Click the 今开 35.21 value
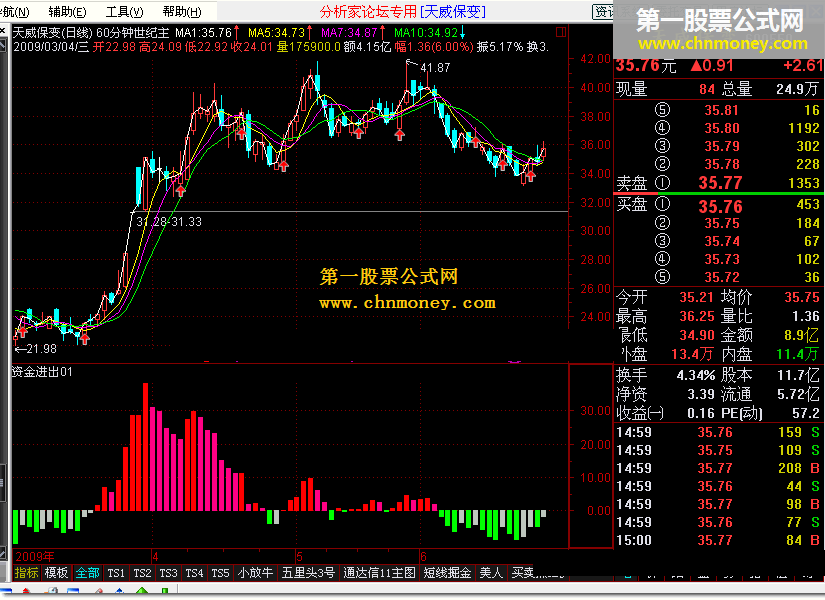 point(697,297)
